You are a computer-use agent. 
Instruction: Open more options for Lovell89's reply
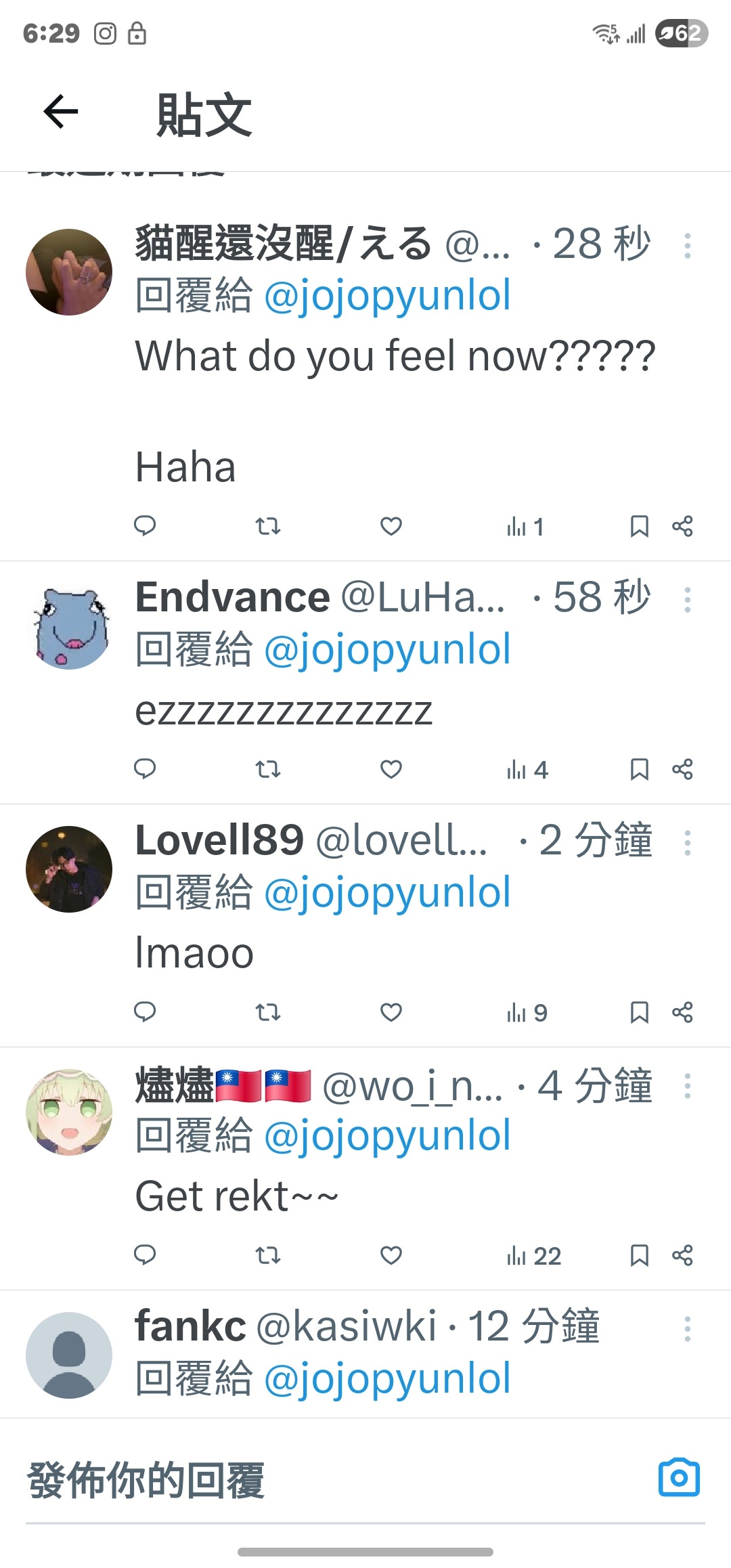click(x=688, y=843)
